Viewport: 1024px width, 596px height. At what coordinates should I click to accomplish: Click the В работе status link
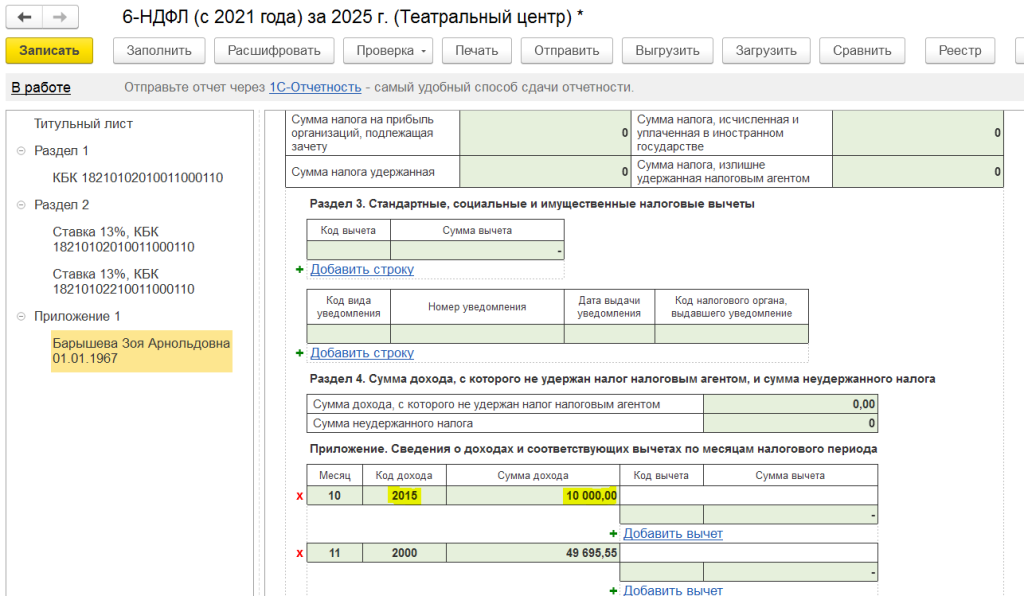point(41,88)
